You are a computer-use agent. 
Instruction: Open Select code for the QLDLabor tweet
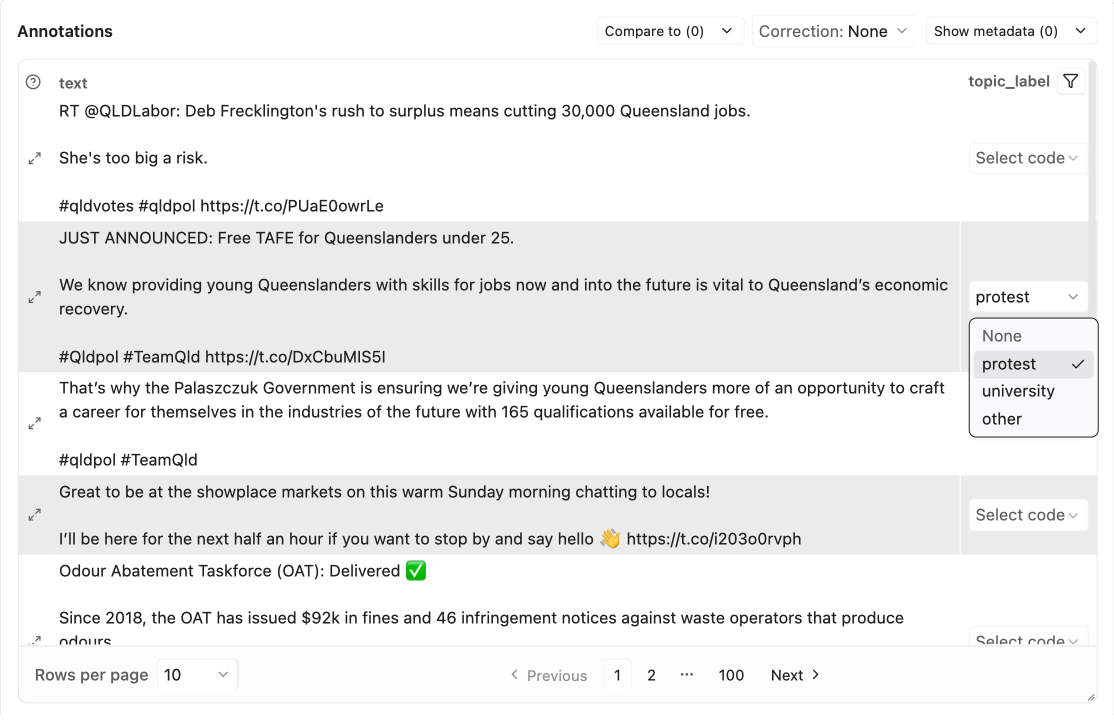(x=1027, y=158)
